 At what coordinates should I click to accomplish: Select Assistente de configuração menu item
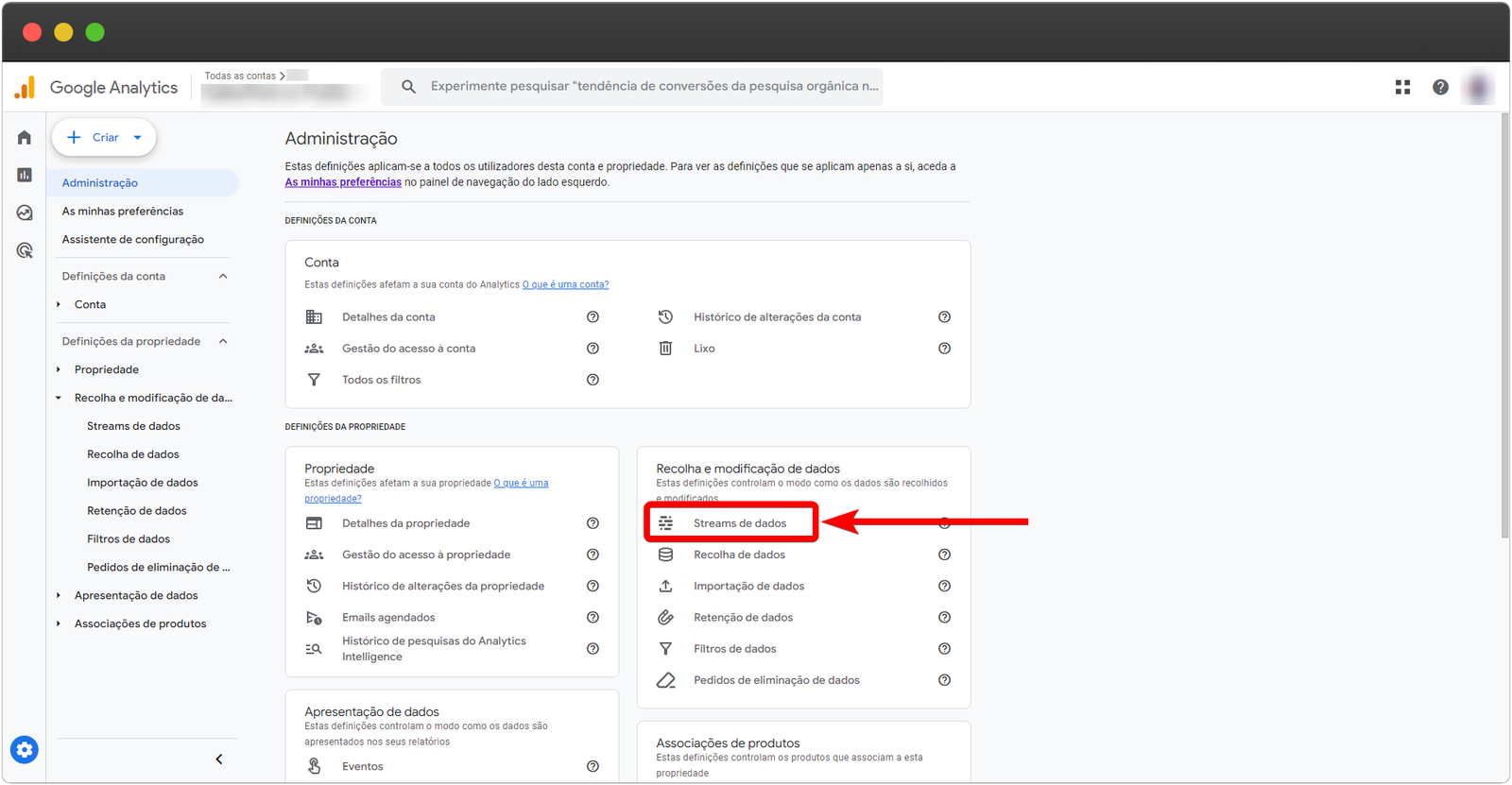point(133,240)
